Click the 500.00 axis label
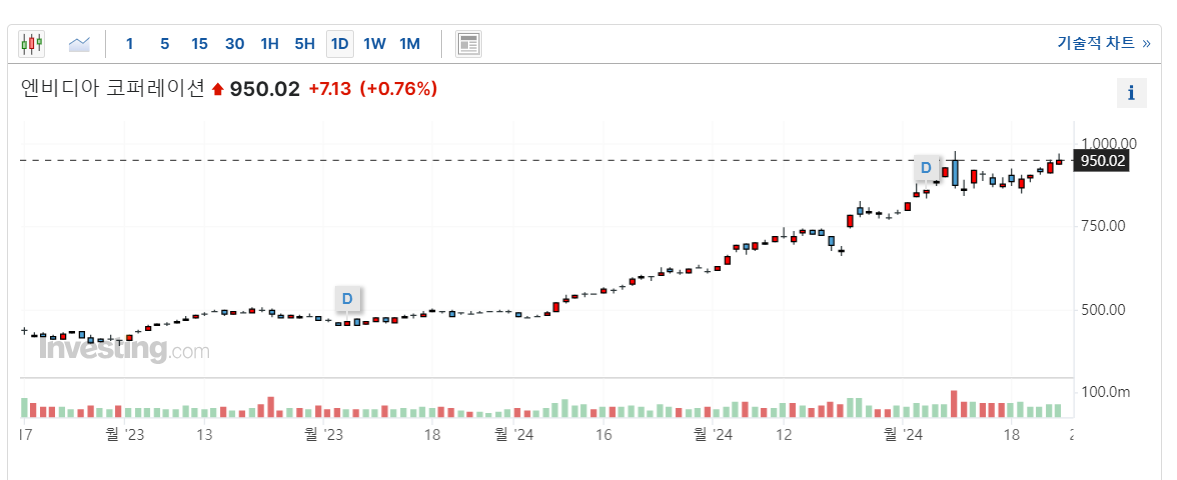 [1104, 309]
